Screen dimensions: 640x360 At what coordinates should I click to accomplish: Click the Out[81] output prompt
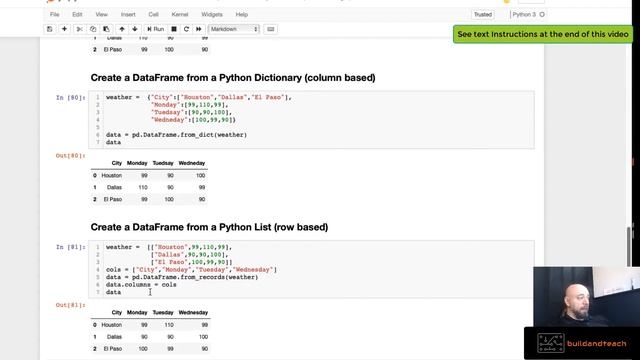click(71, 305)
